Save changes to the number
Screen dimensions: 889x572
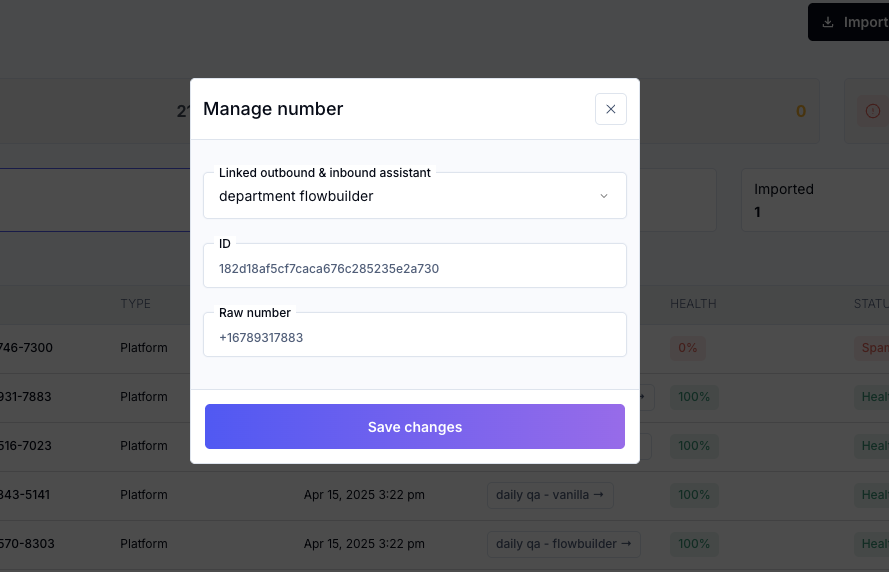(x=415, y=427)
